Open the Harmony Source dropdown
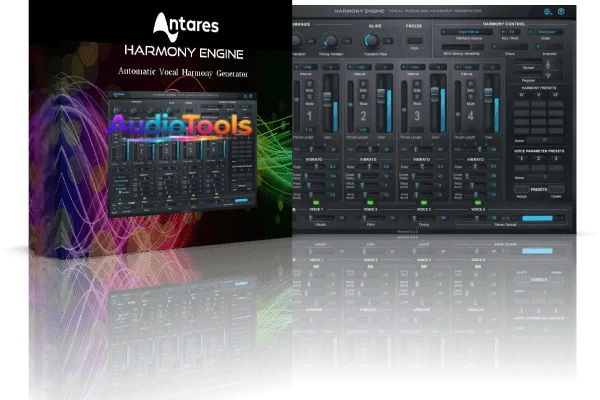This screenshot has width=600, height=400. pos(467,32)
